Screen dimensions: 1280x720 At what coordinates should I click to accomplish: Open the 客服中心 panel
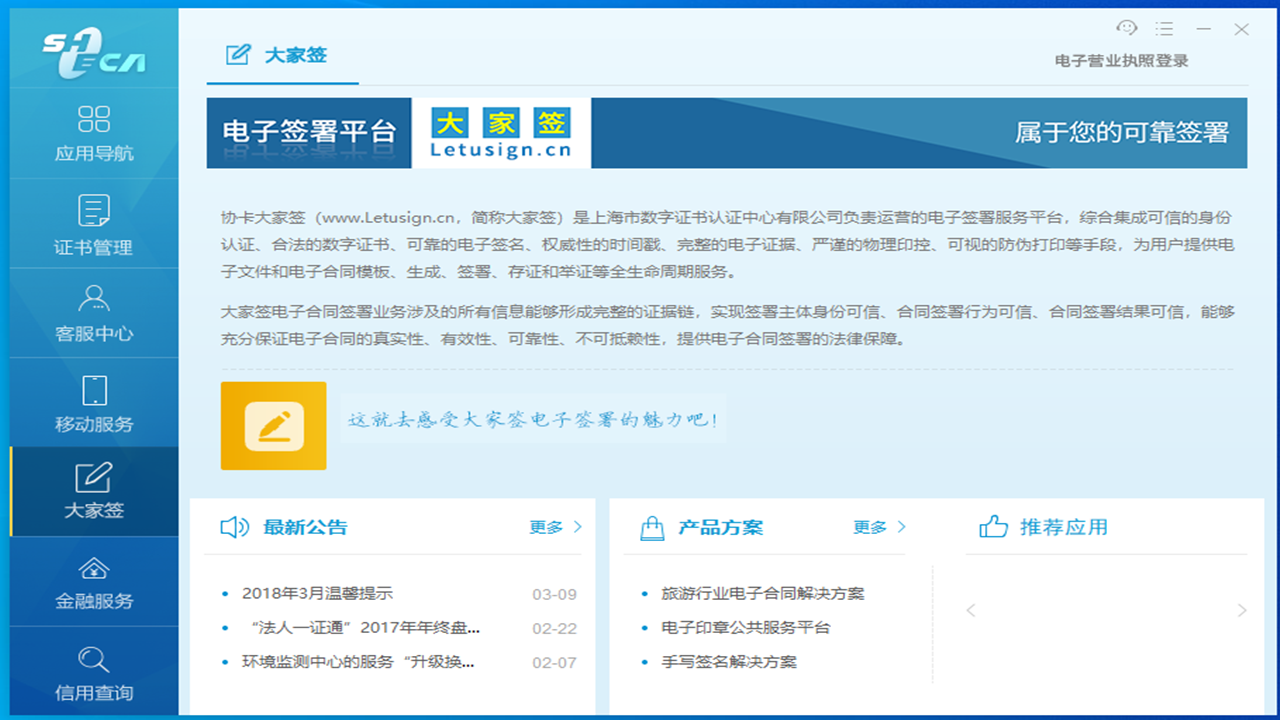click(94, 310)
